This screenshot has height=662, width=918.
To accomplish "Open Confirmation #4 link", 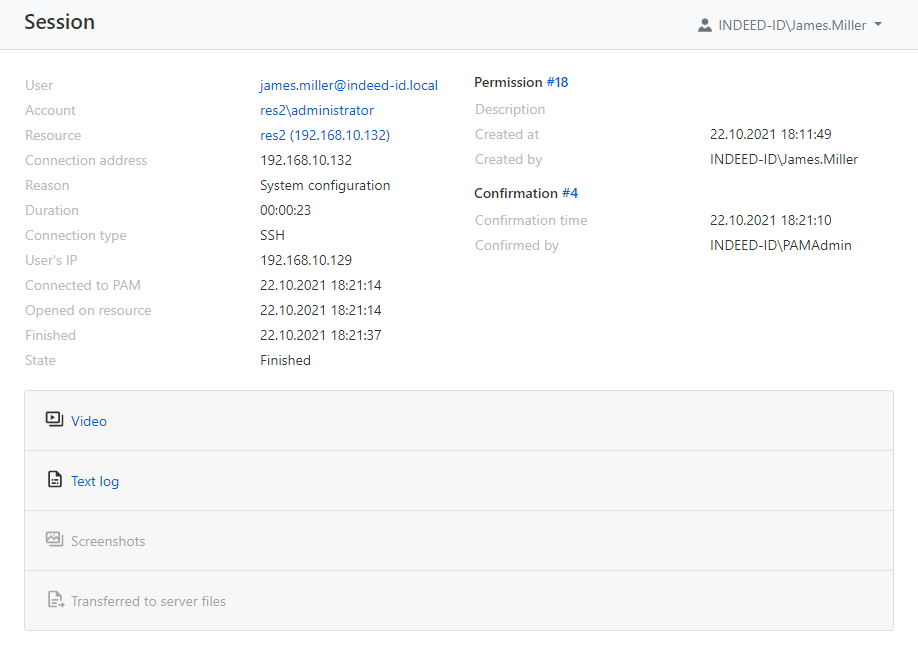I will point(569,193).
